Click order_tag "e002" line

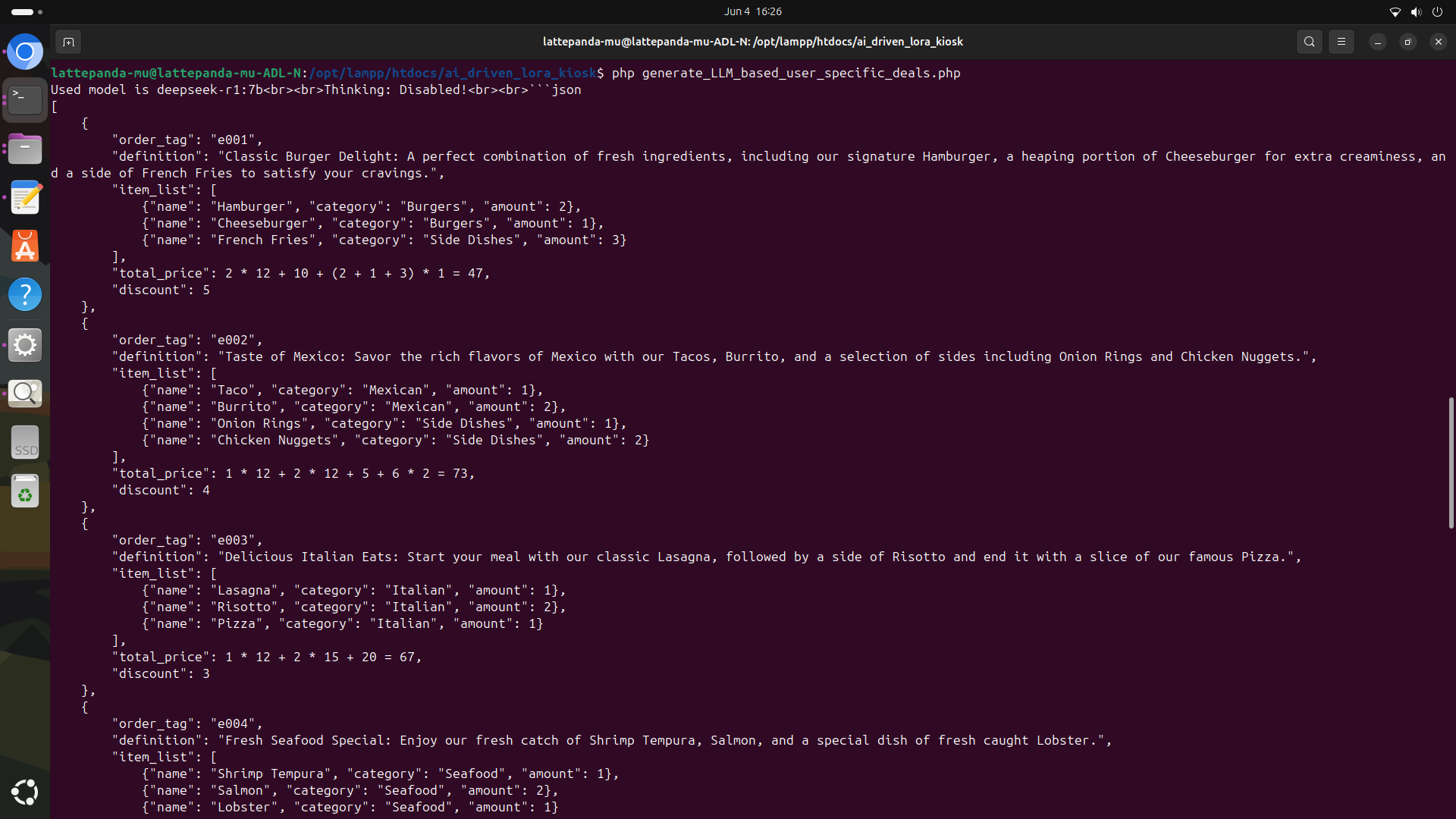(187, 340)
